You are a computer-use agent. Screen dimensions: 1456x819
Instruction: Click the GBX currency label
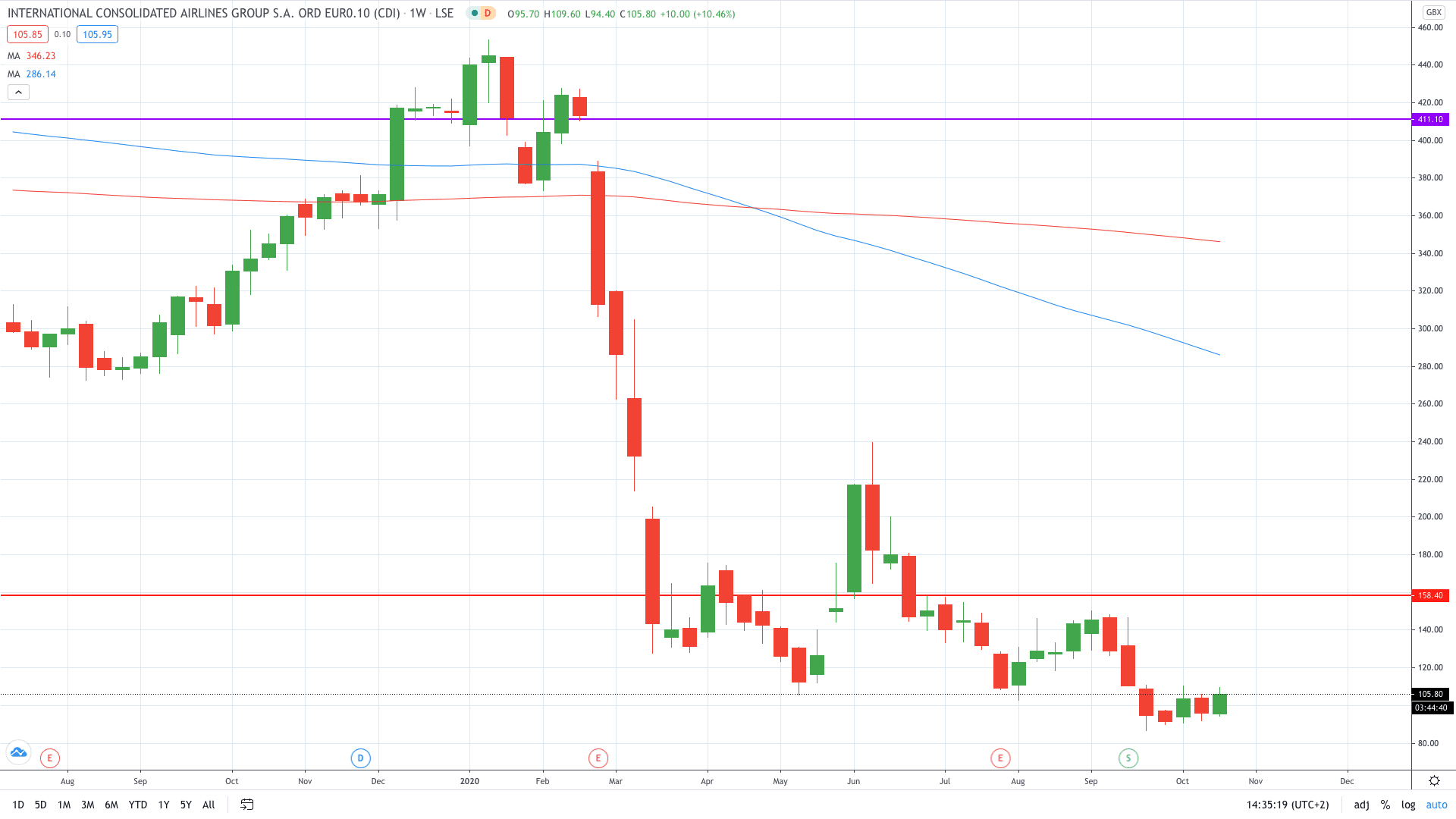pos(1434,12)
